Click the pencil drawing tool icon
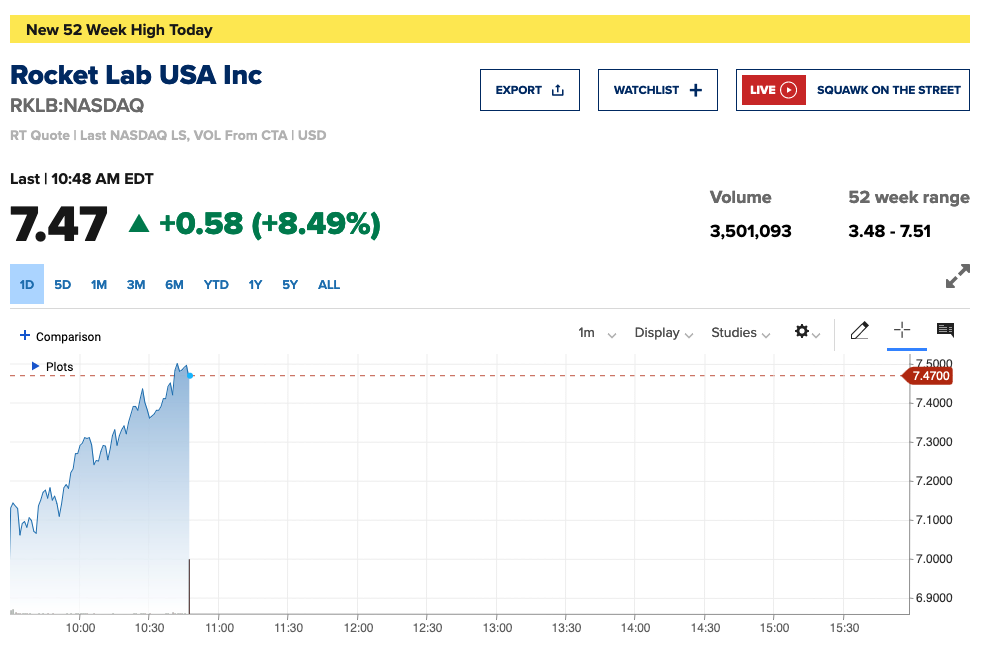Viewport: 983px width, 653px height. pos(859,331)
